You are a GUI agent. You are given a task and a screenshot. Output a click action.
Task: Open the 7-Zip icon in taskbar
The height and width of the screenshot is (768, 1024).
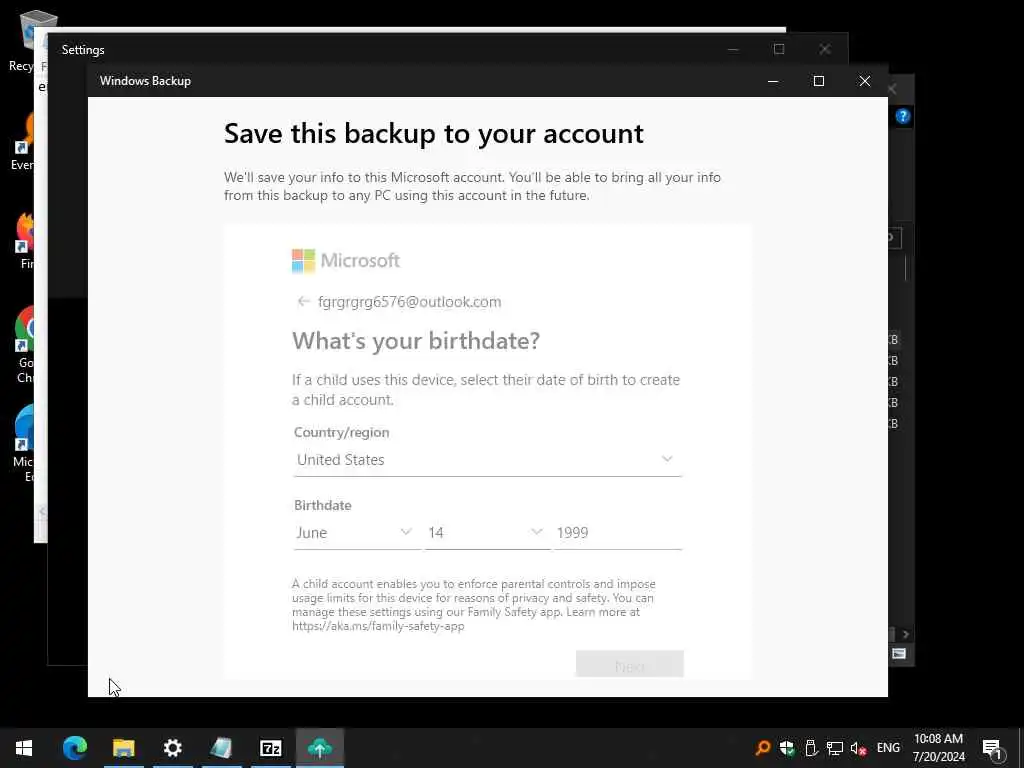tap(270, 748)
